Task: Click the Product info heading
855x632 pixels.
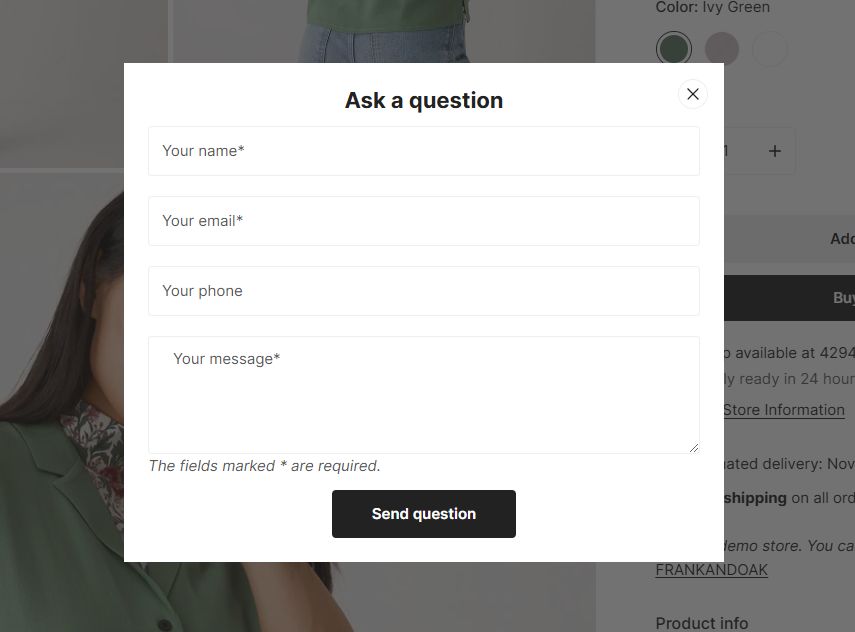Action: 702,623
